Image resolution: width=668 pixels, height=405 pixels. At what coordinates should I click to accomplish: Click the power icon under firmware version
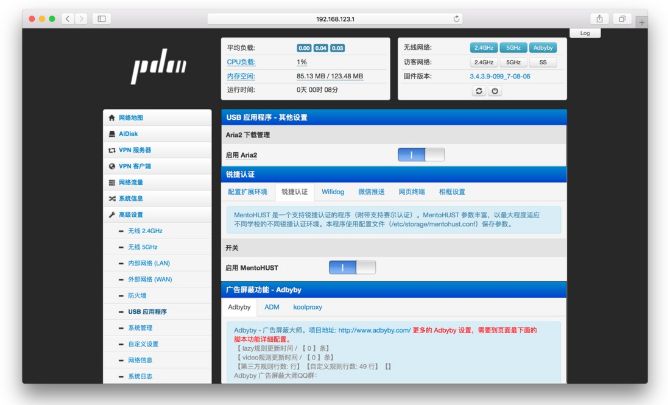[x=495, y=91]
